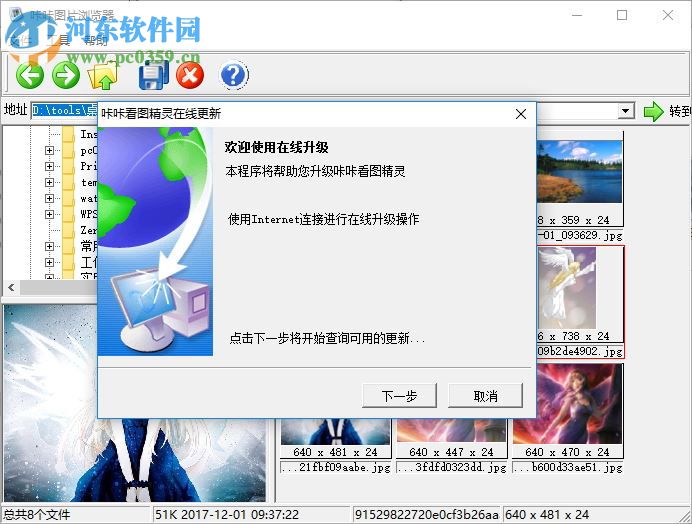
Task: Click dimension label 640 x 470 x 24
Action: click(568, 452)
